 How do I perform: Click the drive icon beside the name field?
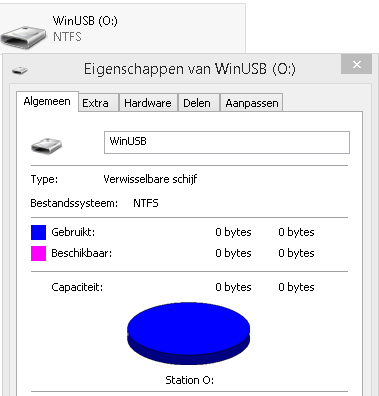coord(47,145)
